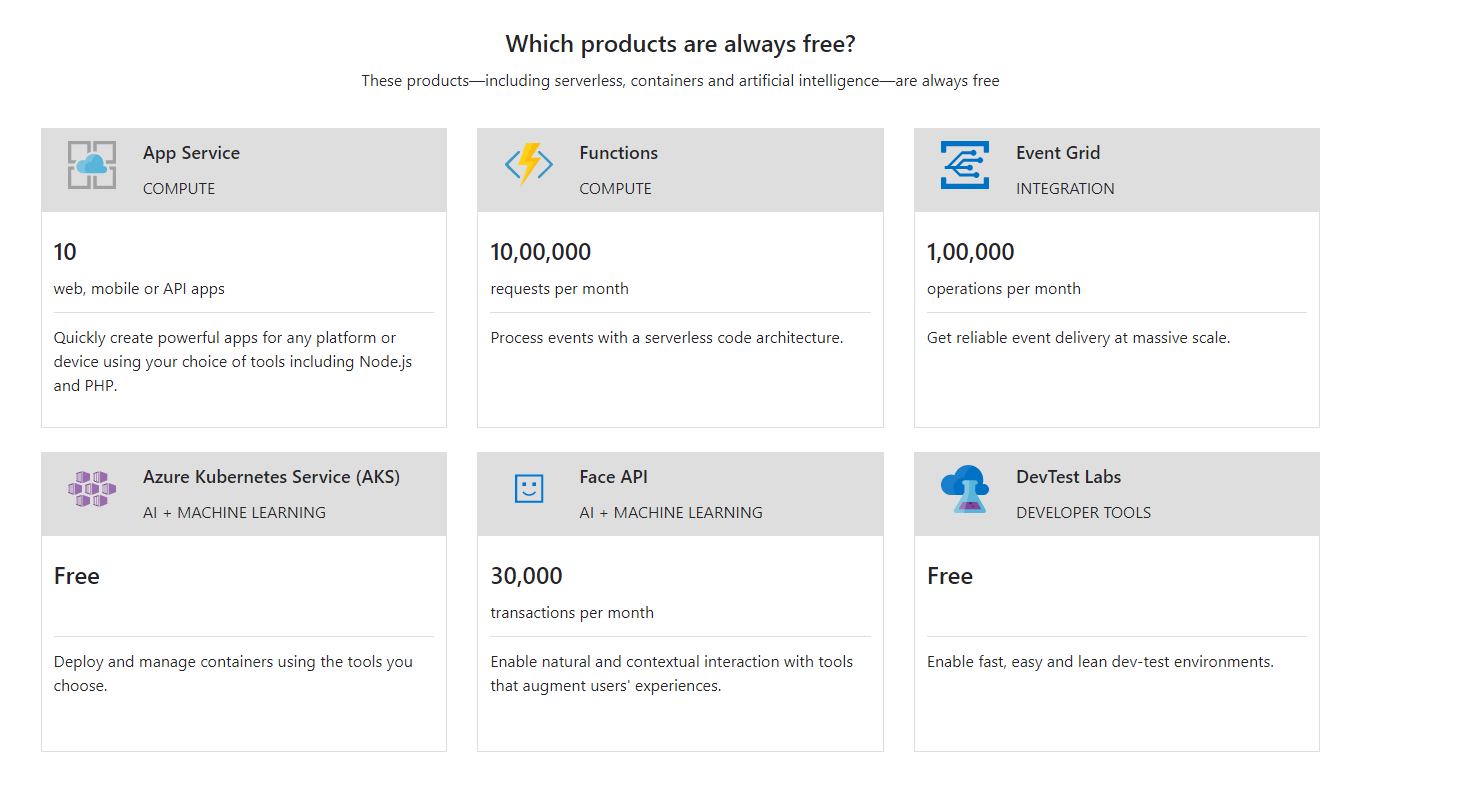Image resolution: width=1465 pixels, height=785 pixels.
Task: Click the '1,00,000' operations value
Action: click(970, 252)
